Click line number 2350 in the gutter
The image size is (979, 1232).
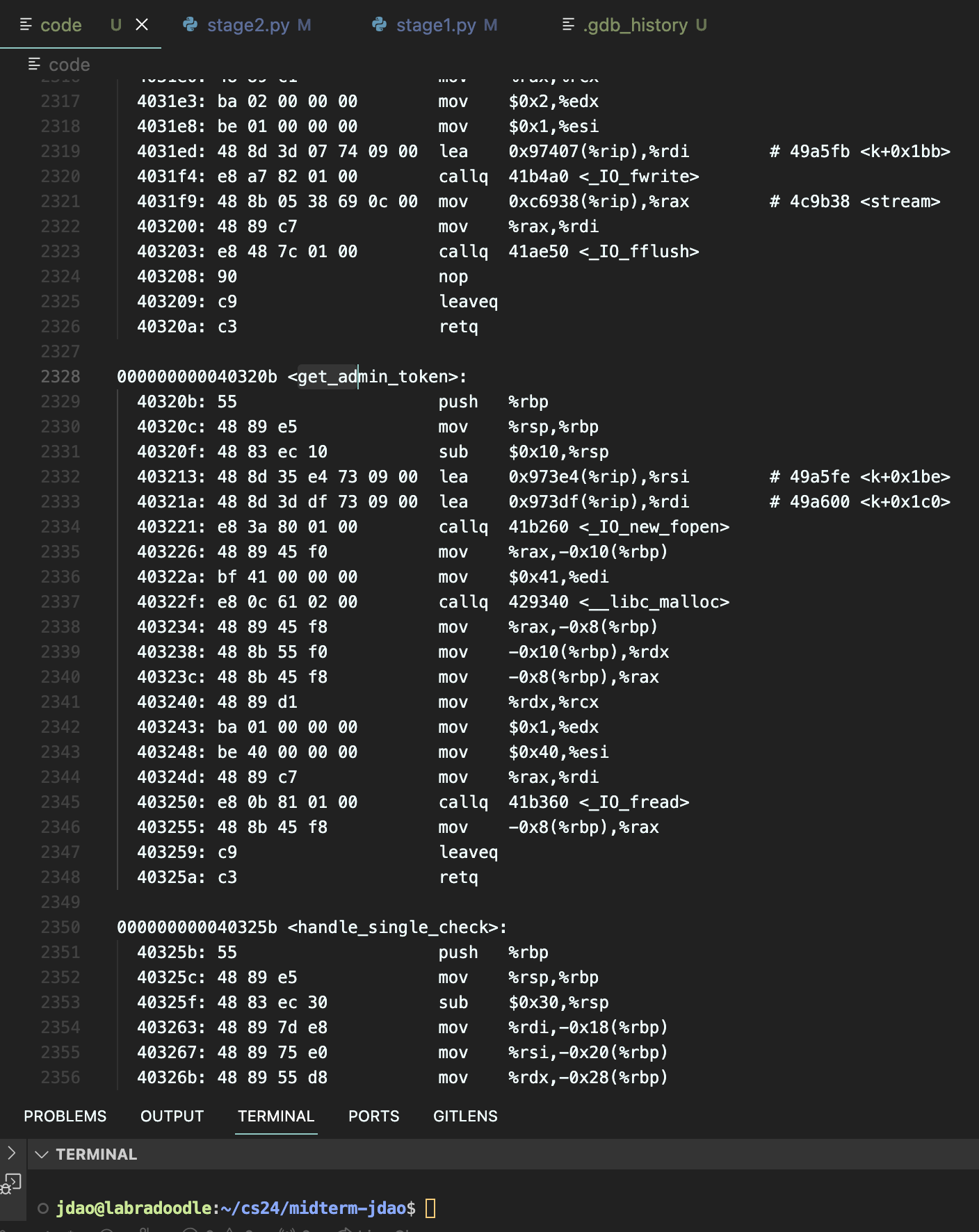point(60,927)
